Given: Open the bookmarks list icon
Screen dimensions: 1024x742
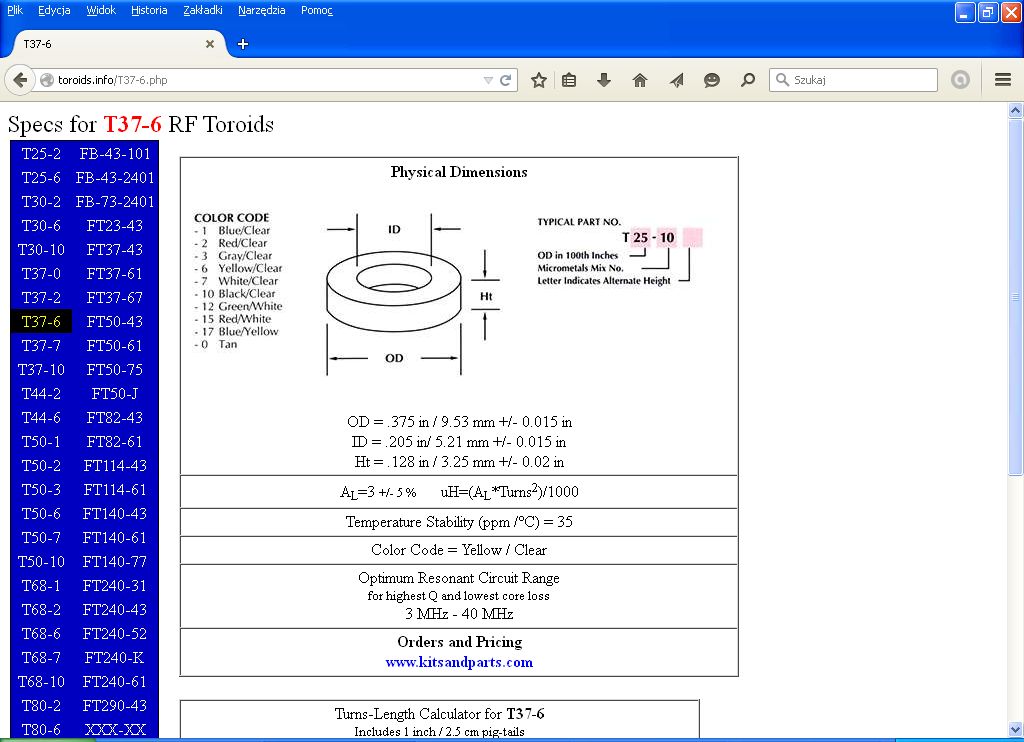Looking at the screenshot, I should pos(569,80).
